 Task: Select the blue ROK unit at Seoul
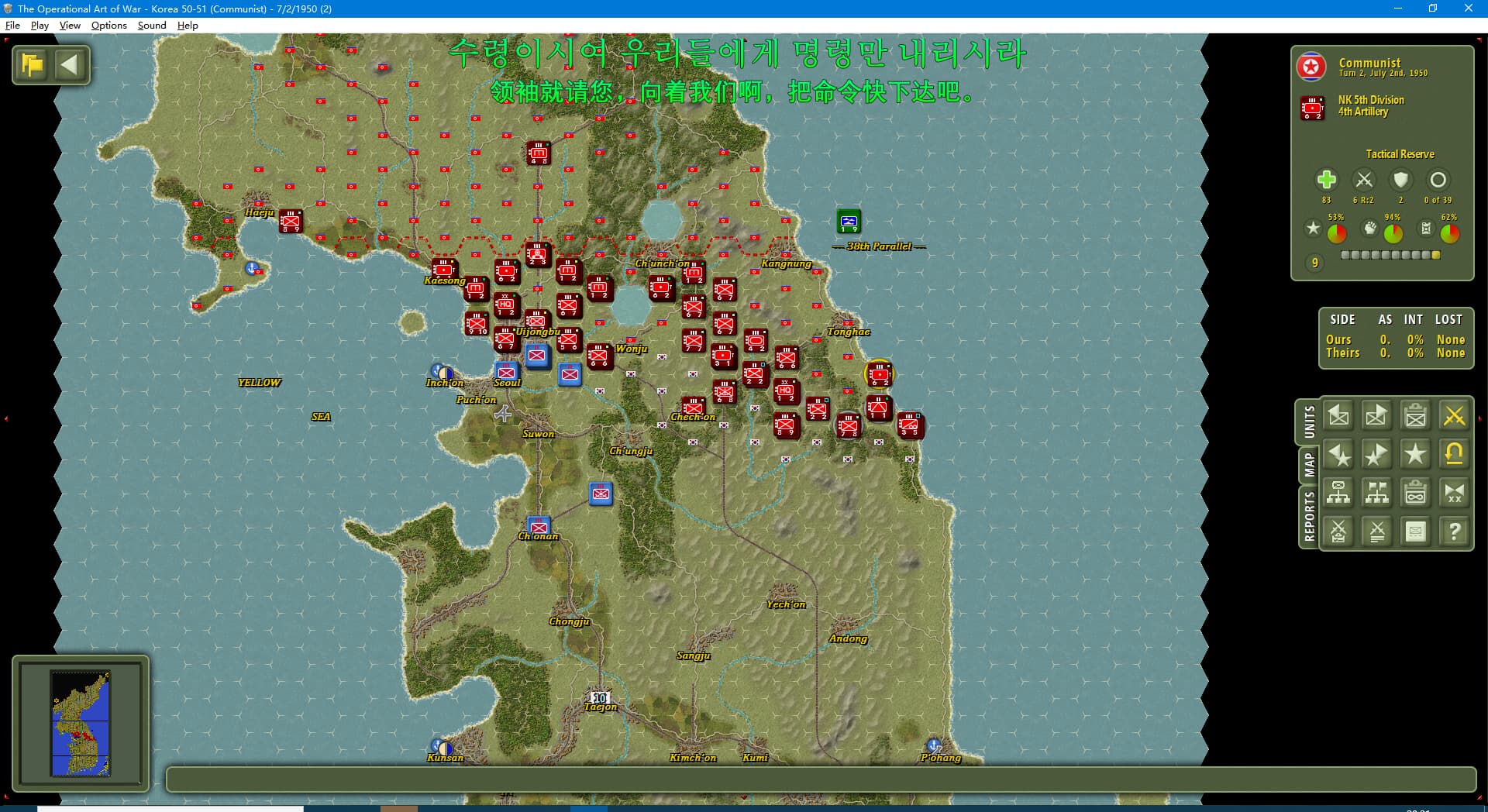pyautogui.click(x=507, y=373)
